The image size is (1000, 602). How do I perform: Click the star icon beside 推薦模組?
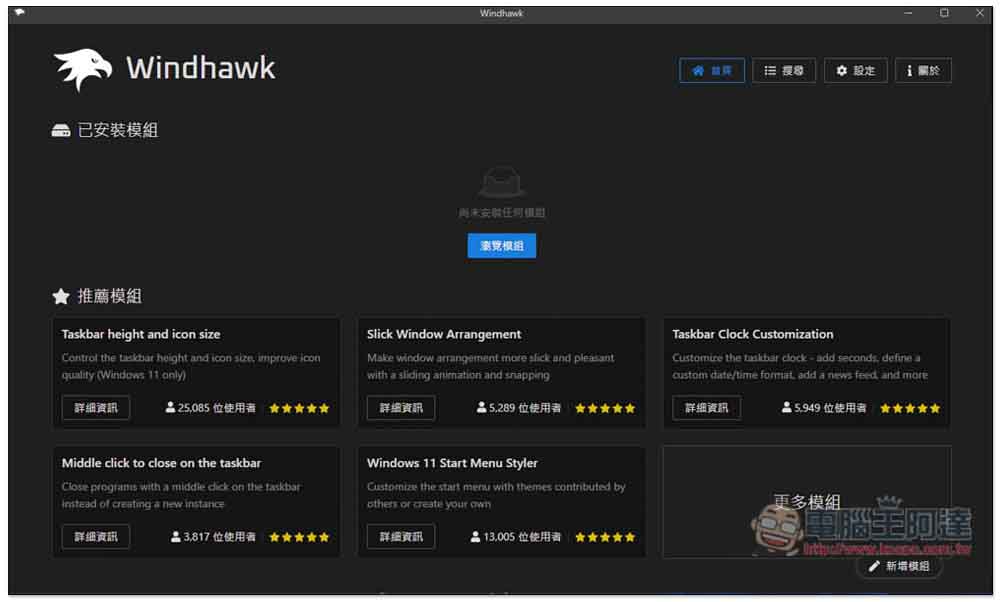pyautogui.click(x=61, y=297)
